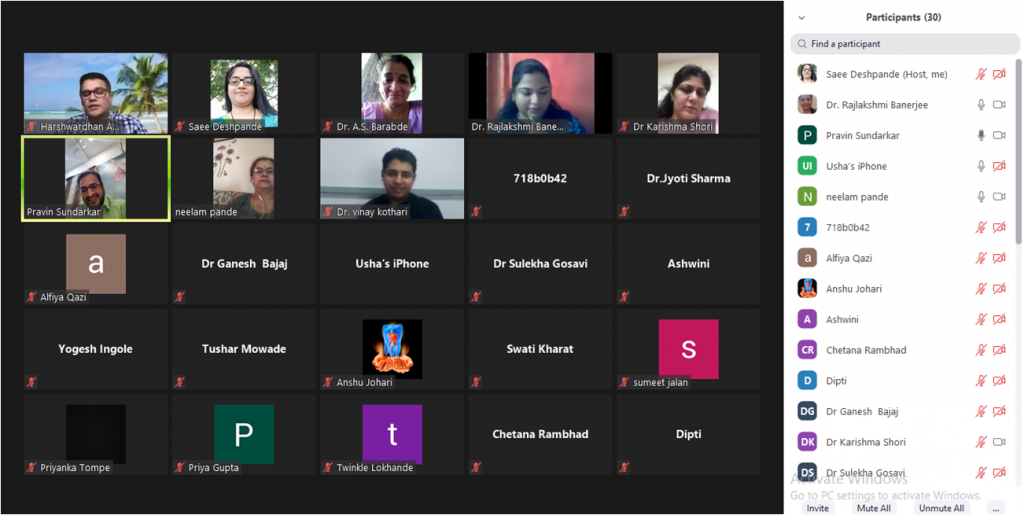Click muted mic icon beside Dipti
Image resolution: width=1024 pixels, height=515 pixels.
[x=981, y=381]
